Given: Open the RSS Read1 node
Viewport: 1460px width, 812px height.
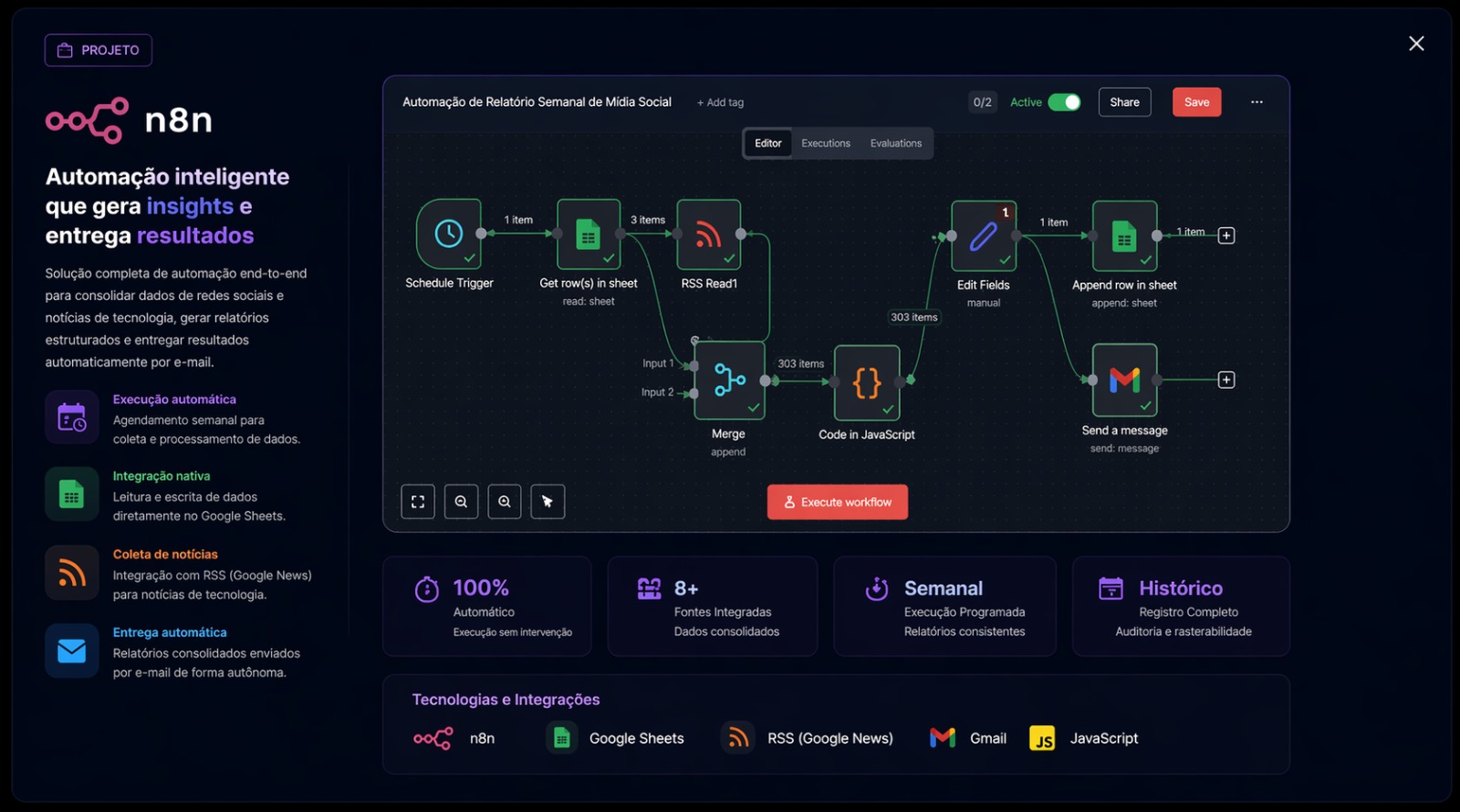Looking at the screenshot, I should [709, 234].
